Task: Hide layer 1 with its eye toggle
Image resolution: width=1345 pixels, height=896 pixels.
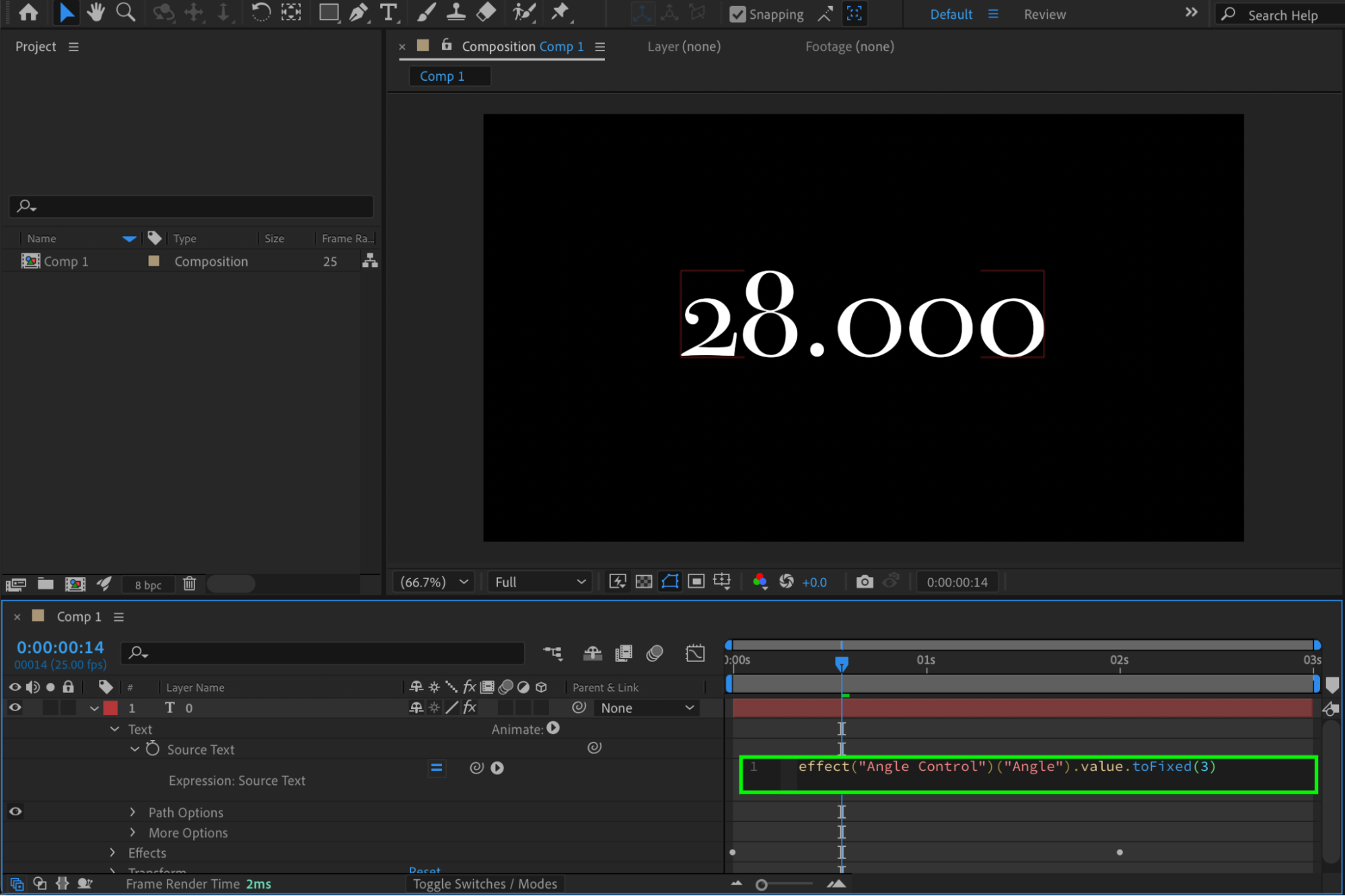Action: coord(15,708)
